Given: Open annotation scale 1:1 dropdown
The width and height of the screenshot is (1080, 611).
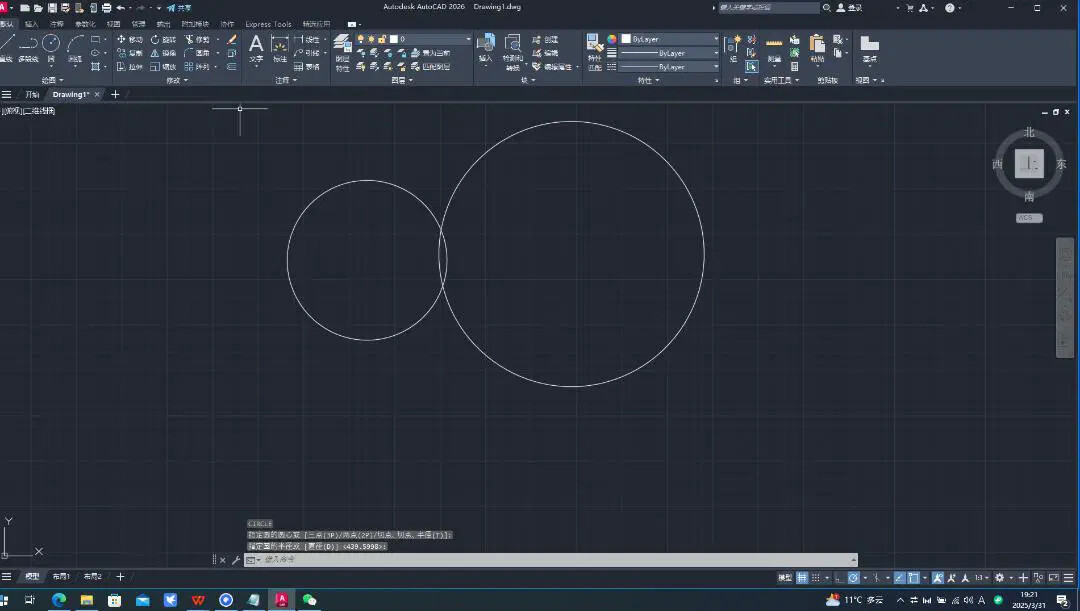Looking at the screenshot, I should [x=981, y=578].
